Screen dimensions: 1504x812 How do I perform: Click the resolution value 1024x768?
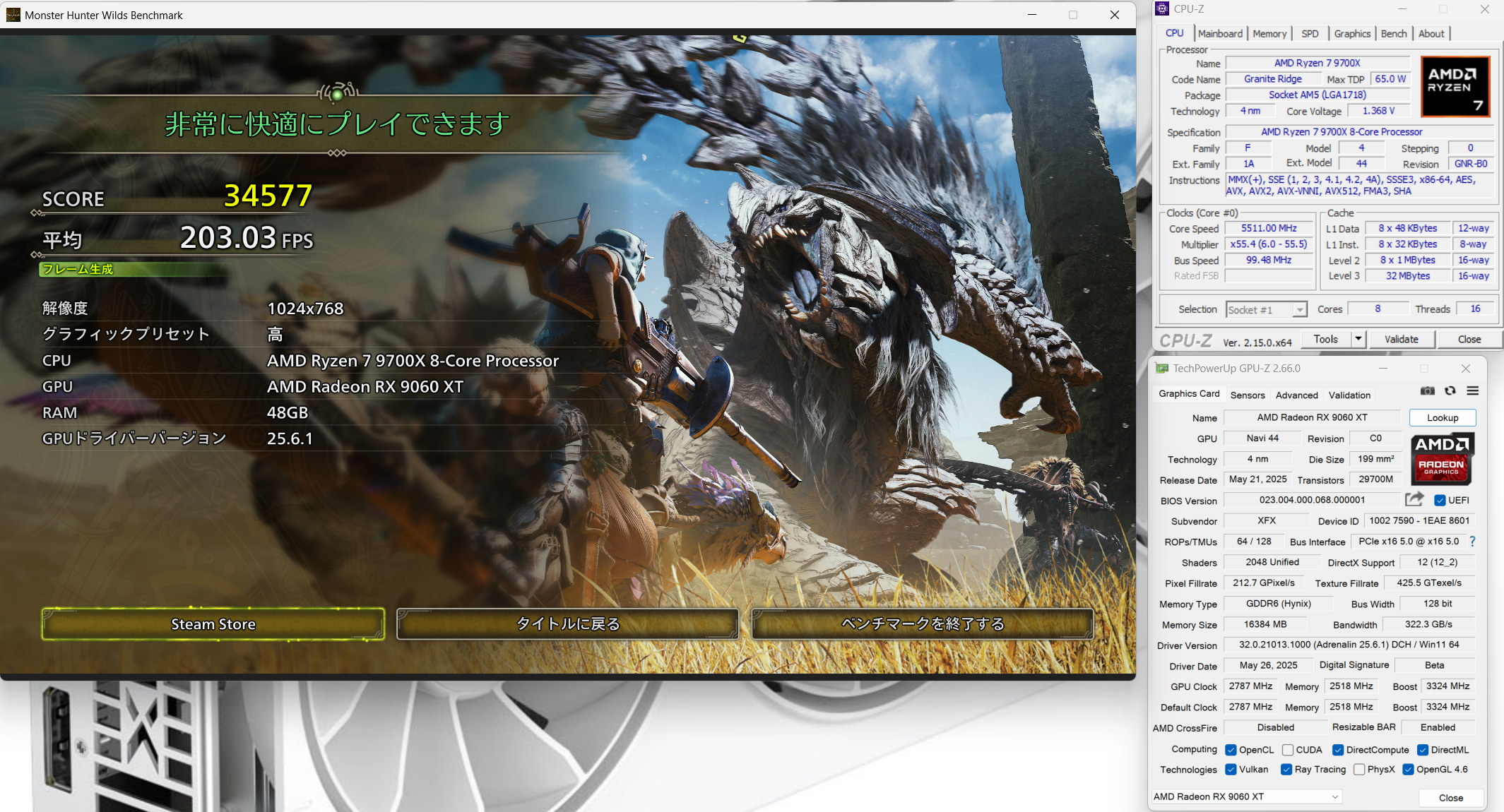click(x=305, y=309)
